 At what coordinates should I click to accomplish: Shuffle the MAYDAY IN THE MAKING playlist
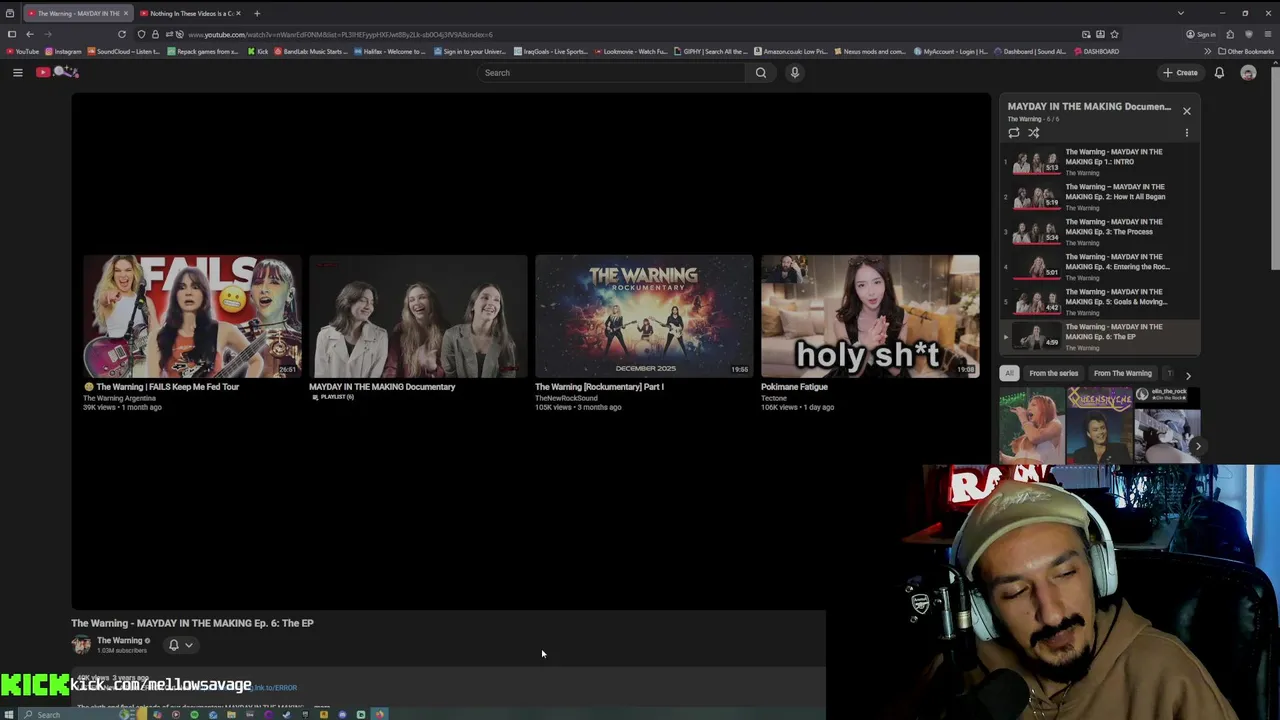(x=1034, y=132)
